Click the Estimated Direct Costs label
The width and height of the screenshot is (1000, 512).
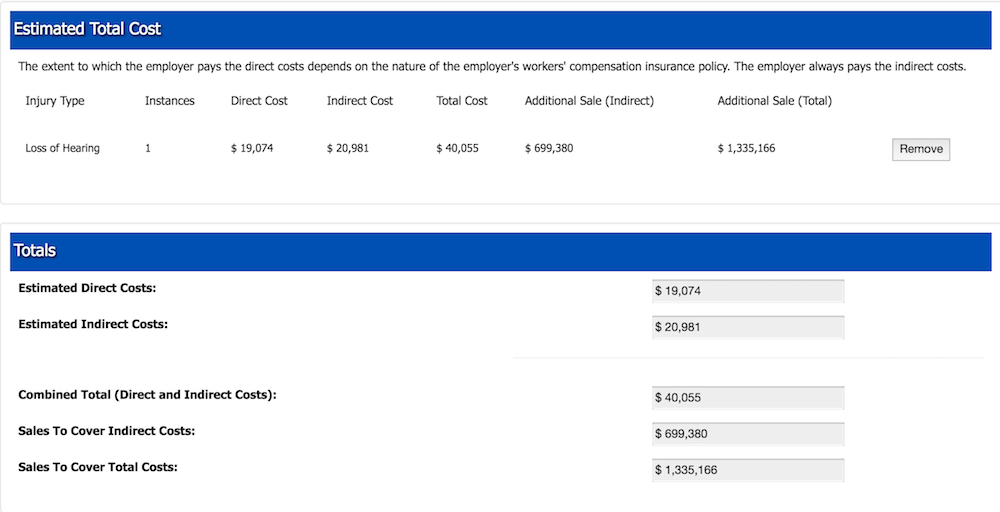[x=89, y=288]
